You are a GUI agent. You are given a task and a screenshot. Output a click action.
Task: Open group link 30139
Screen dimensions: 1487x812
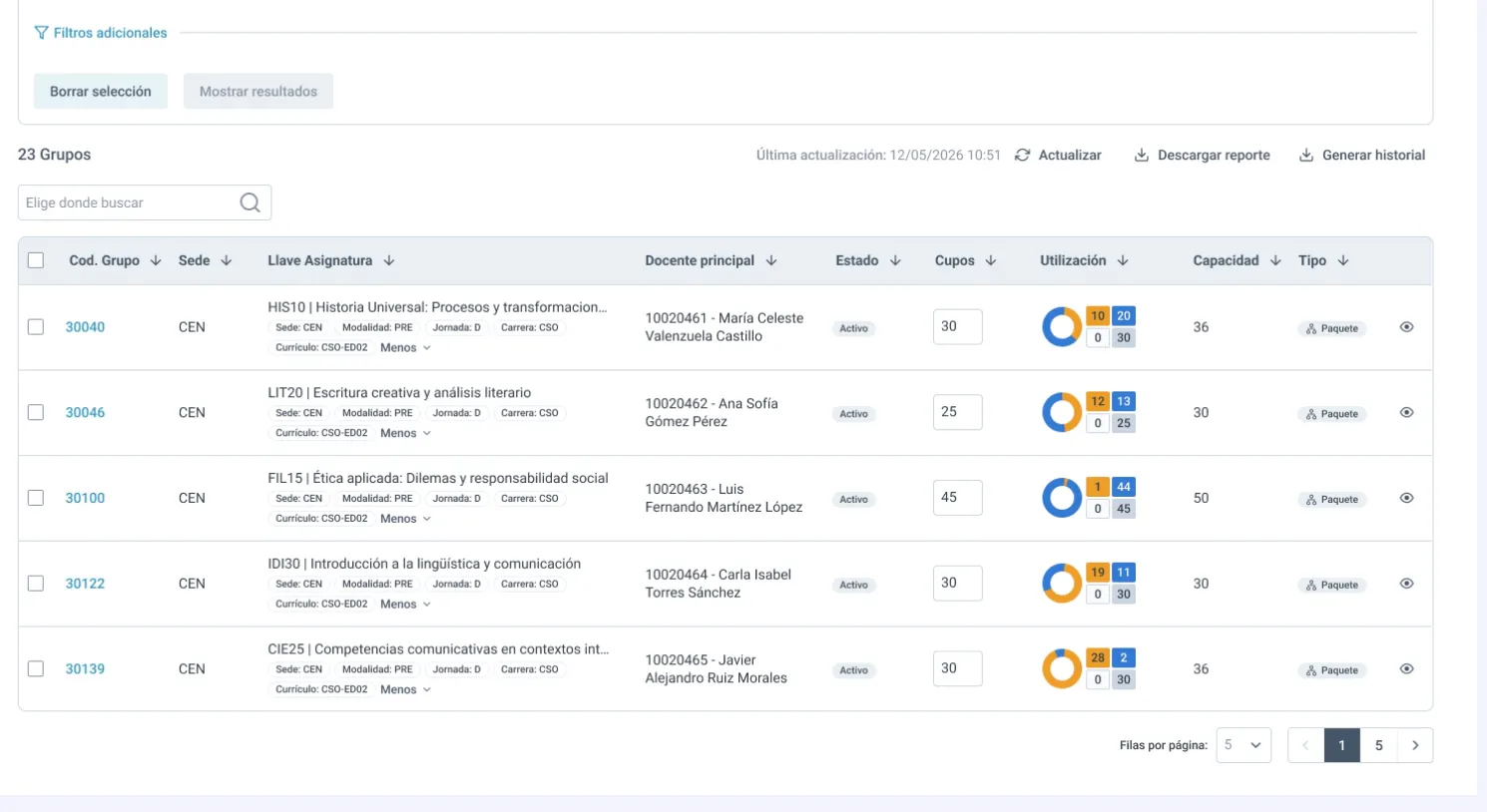coord(85,668)
